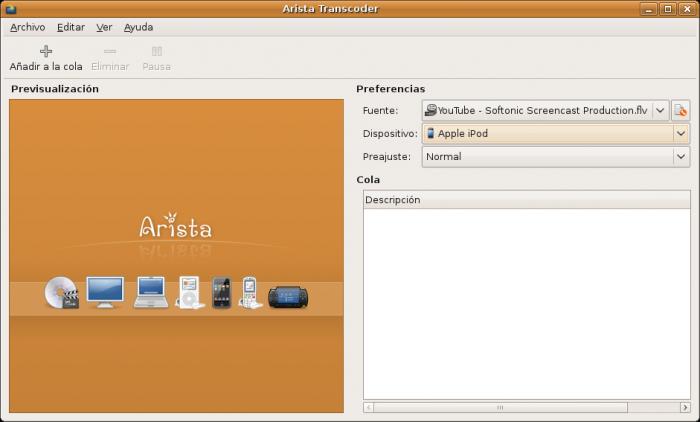This screenshot has height=422, width=700.
Task: Open the Ayuda menu
Action: coord(138,27)
